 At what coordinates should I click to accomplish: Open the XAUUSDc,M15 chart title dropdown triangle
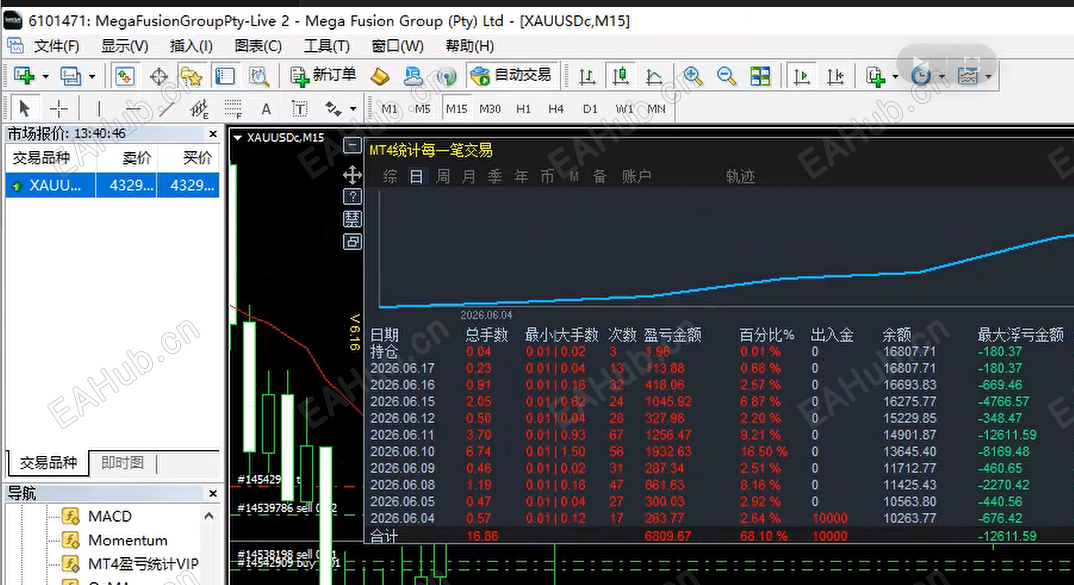(x=238, y=138)
